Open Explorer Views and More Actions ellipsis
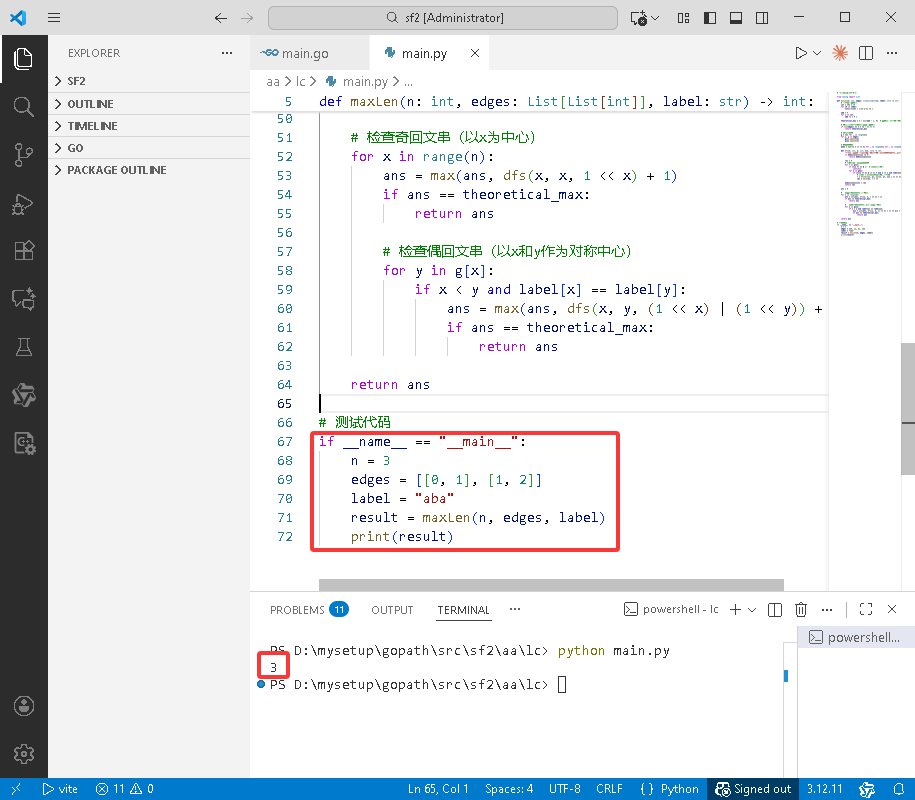 click(x=227, y=53)
